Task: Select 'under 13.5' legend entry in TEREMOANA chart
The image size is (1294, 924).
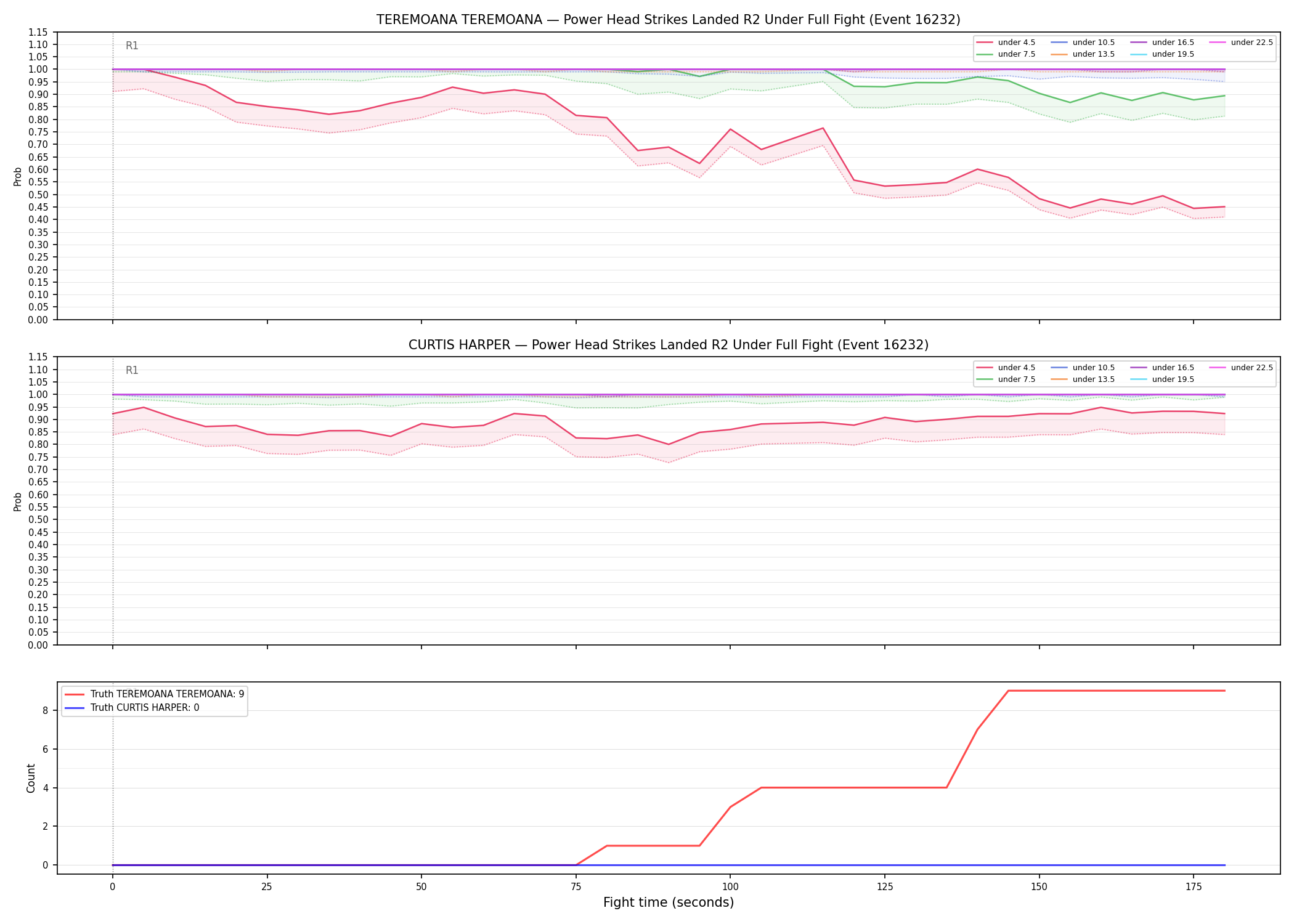Action: click(1083, 54)
